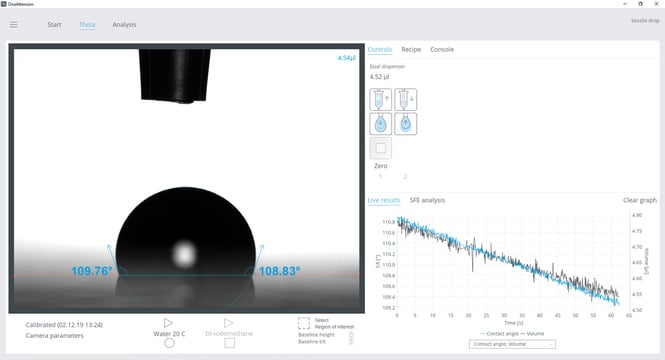This screenshot has width=665, height=360.
Task: Click the Zero stop square button
Action: tap(380, 148)
